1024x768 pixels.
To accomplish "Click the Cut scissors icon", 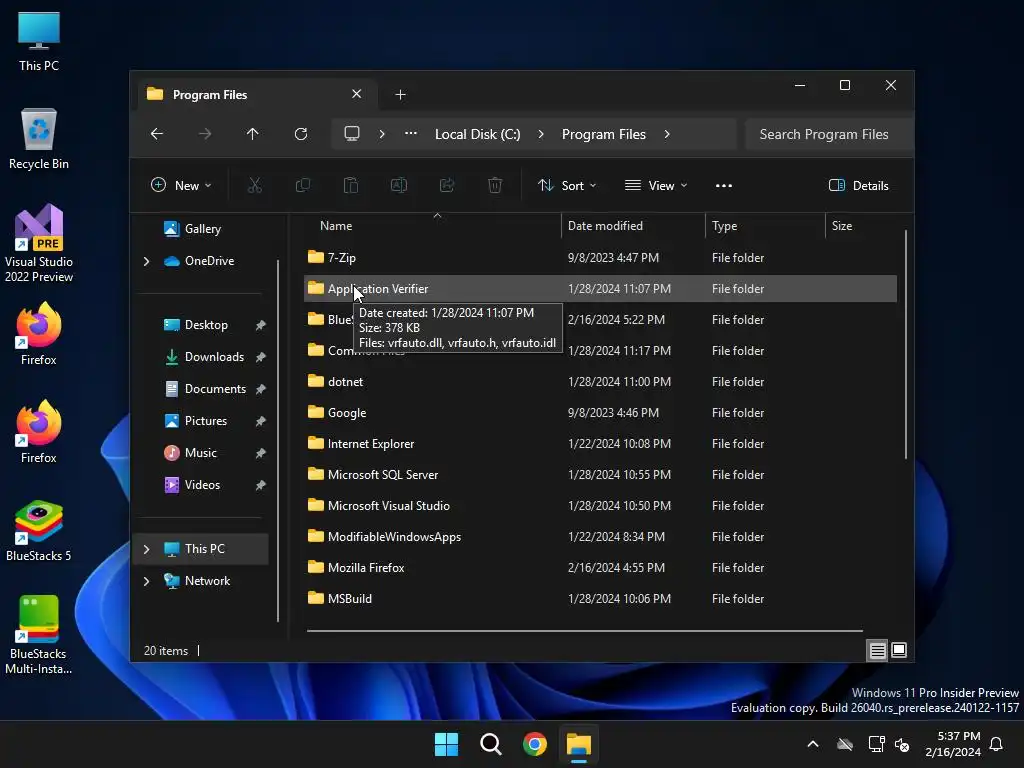I will point(255,185).
